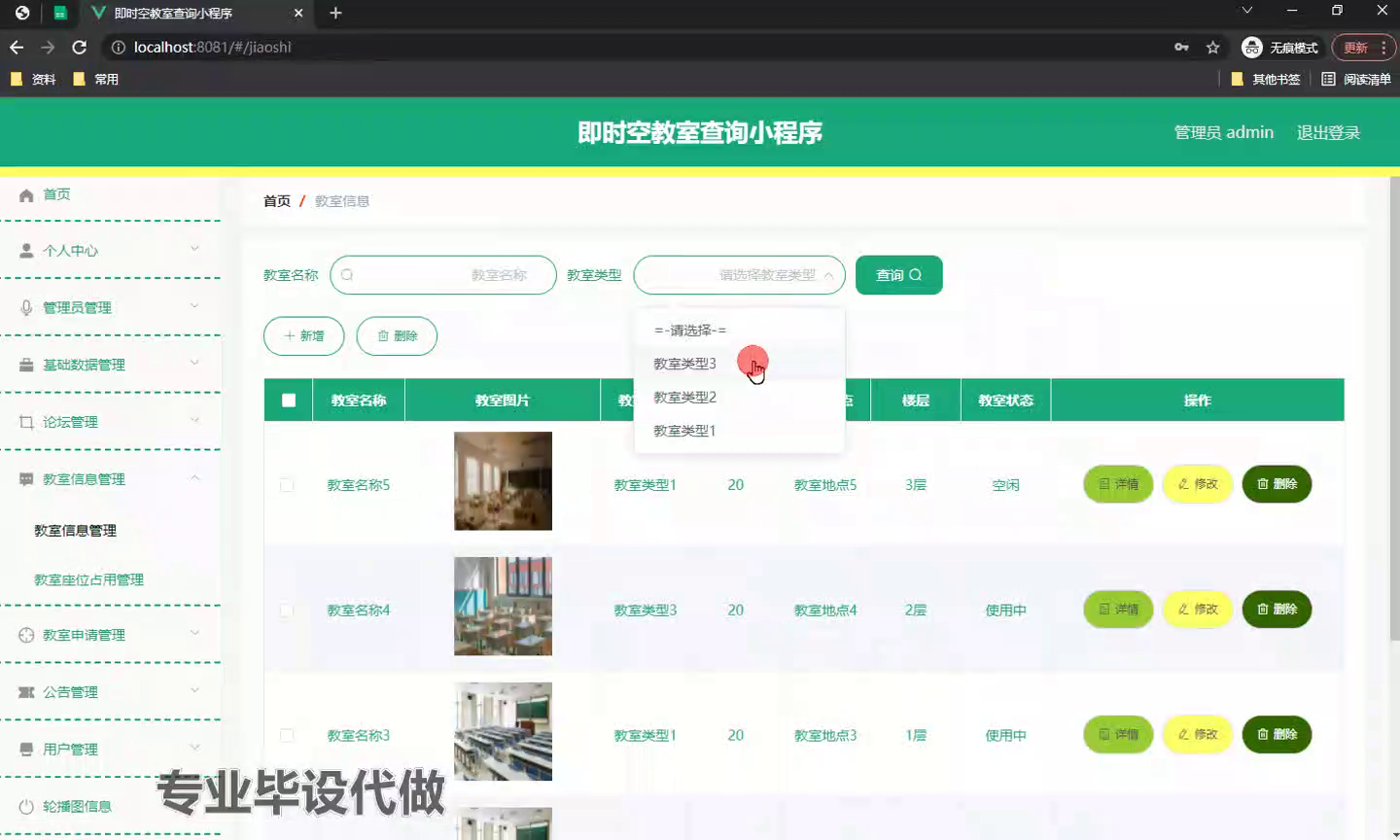Choose 教室类型1 from the dropdown
This screenshot has height=840, width=1400.
click(x=739, y=431)
